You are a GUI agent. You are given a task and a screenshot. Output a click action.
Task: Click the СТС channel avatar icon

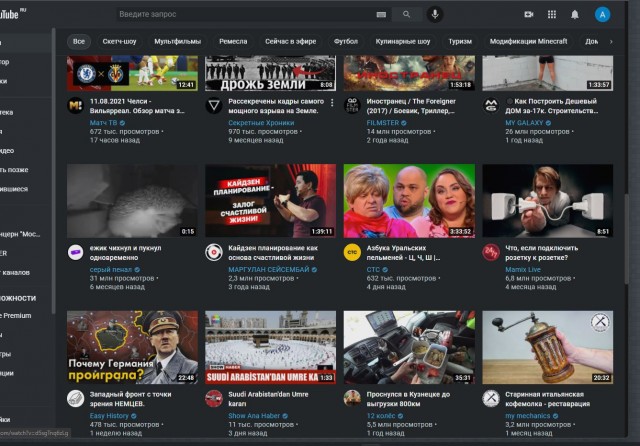click(351, 252)
